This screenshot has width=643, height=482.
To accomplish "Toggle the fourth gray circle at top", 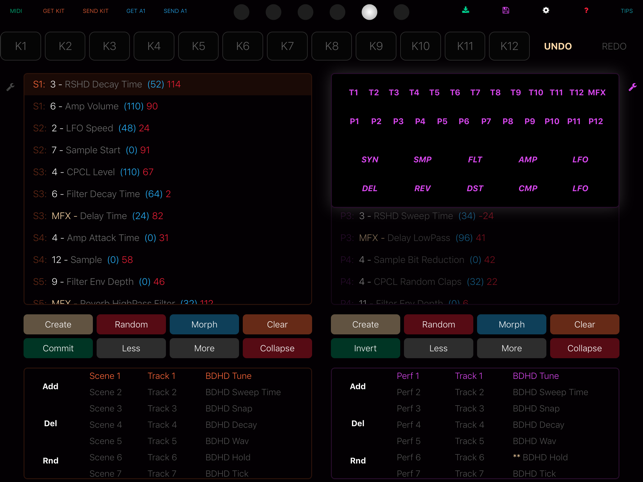I will click(337, 12).
